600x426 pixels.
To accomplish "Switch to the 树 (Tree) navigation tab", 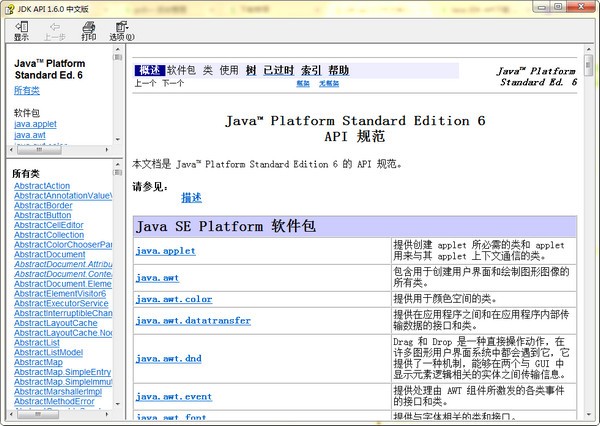I will (x=250, y=70).
